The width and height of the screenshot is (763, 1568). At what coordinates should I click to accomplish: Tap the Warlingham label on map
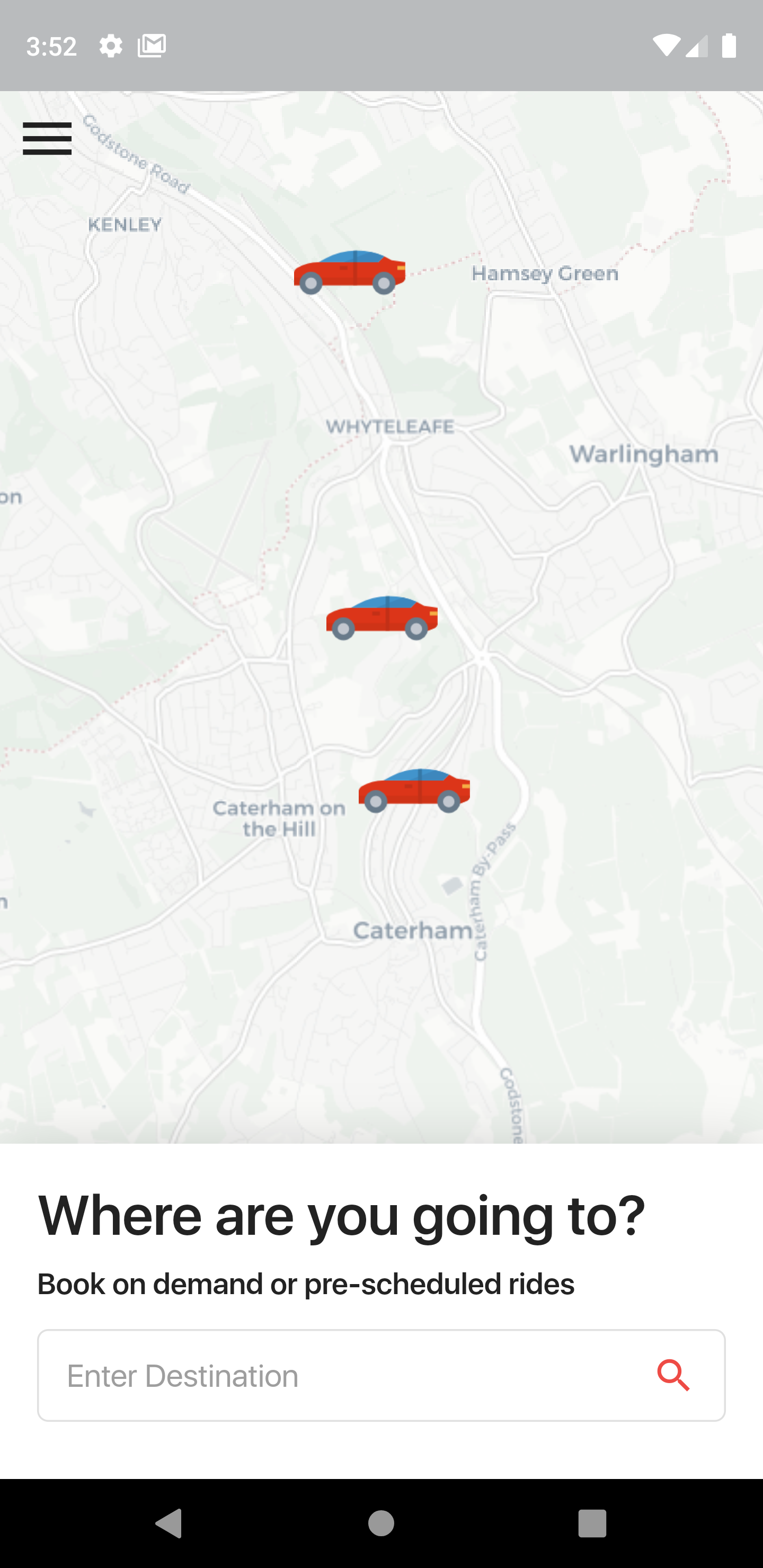click(644, 455)
